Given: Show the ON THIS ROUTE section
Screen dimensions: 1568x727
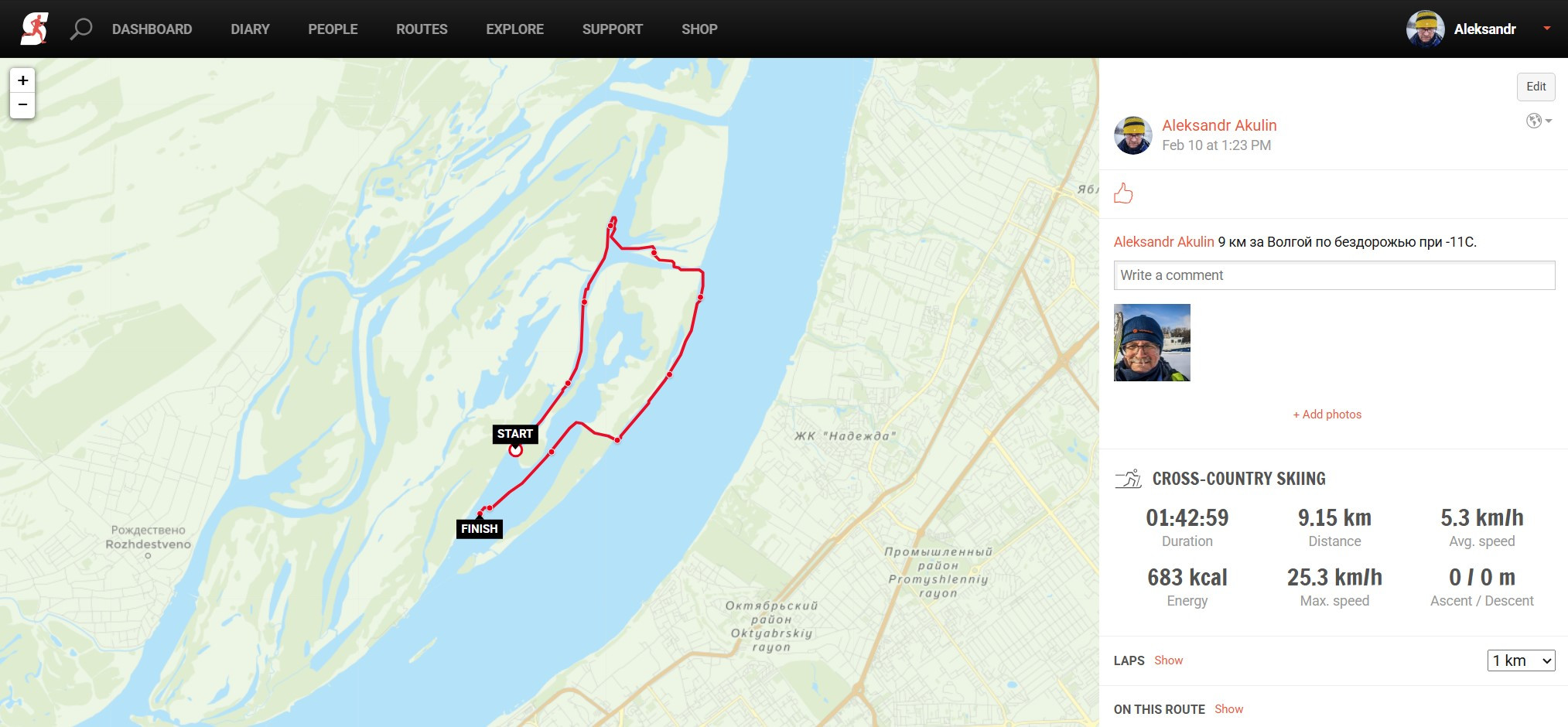Looking at the screenshot, I should [x=1228, y=709].
